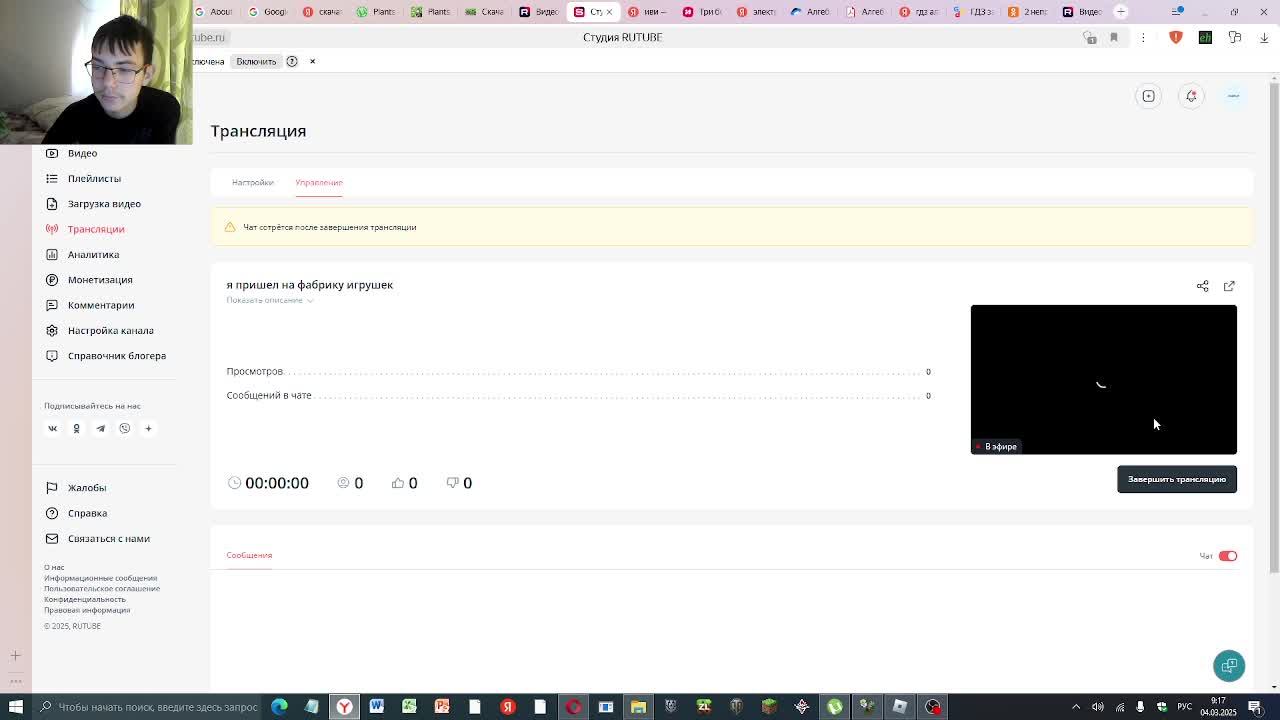Click the page vertical scrollbar
This screenshot has width=1280, height=720.
pos(1273,330)
